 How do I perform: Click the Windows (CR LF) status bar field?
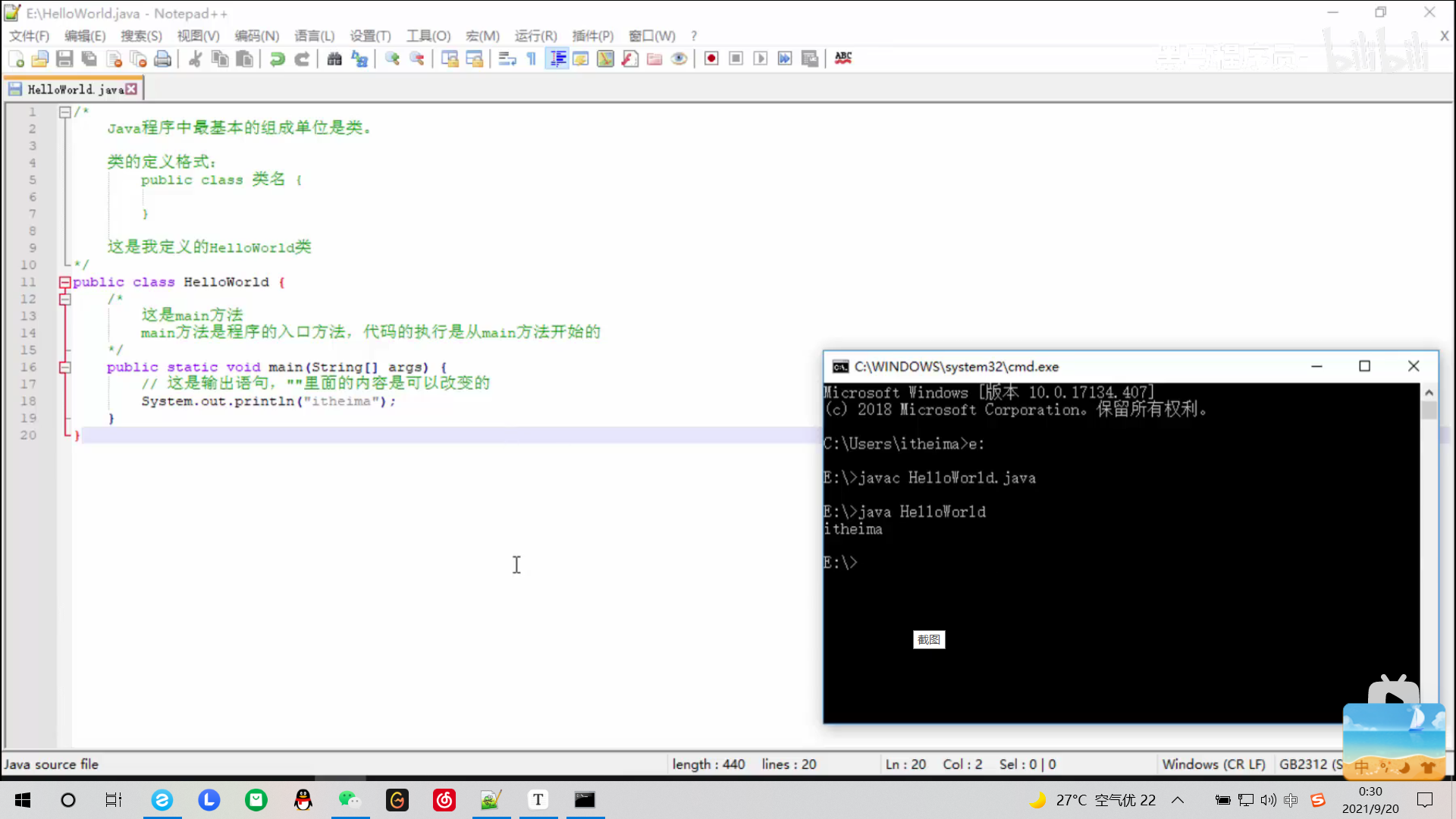pos(1213,764)
